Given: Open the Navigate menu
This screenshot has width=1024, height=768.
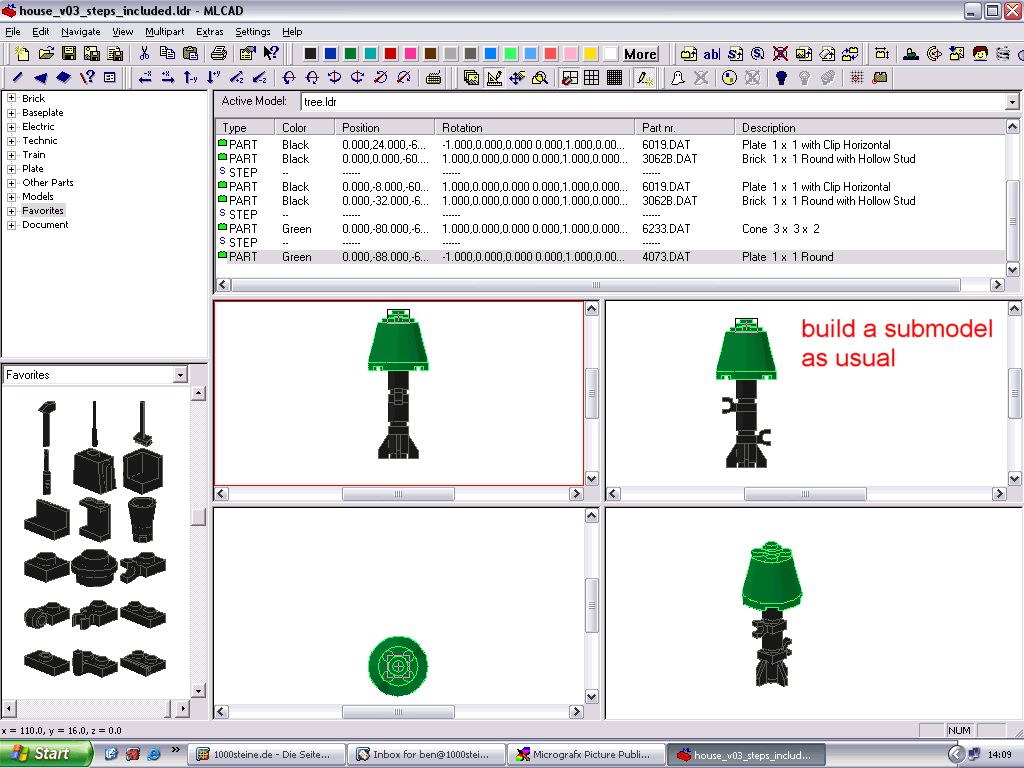Looking at the screenshot, I should tap(80, 31).
